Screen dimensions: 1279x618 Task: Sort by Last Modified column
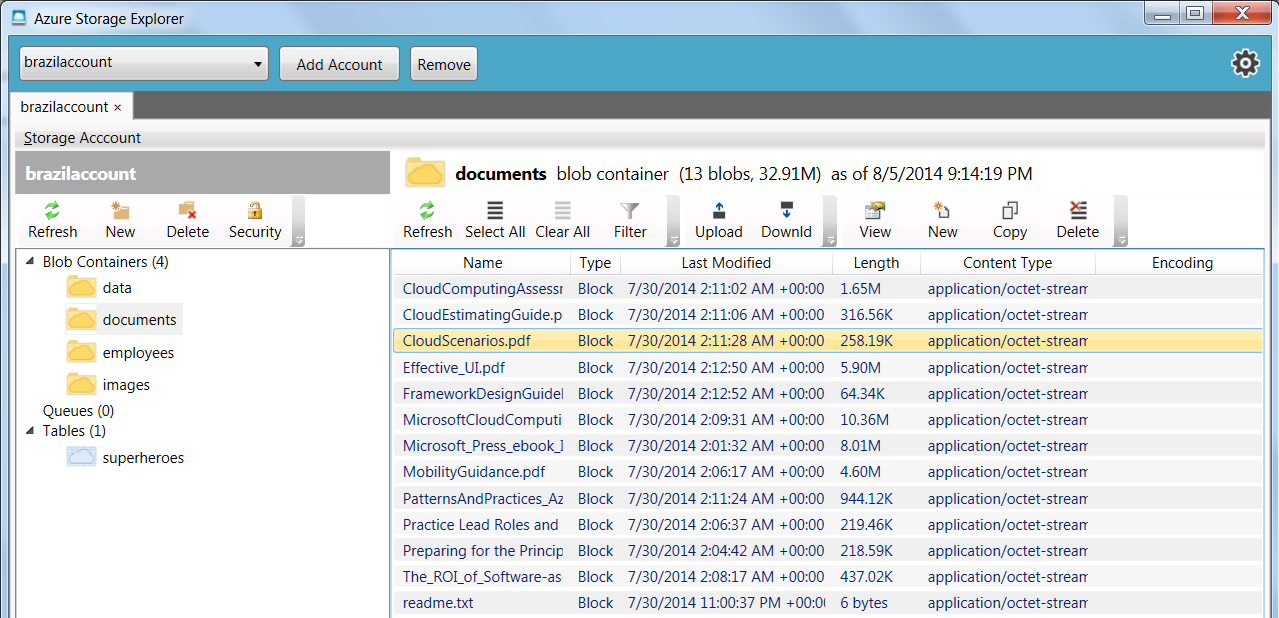(726, 262)
